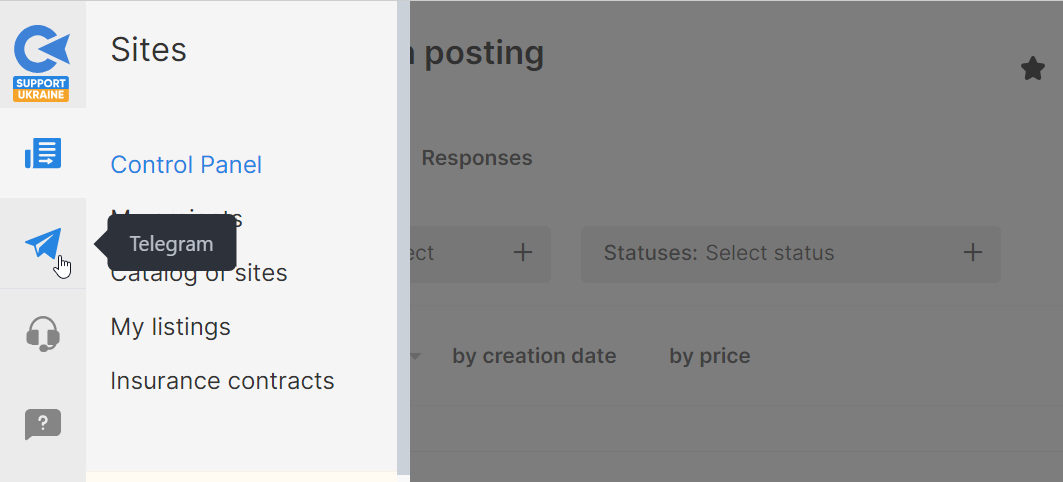Switch to the Responses tab
The width and height of the screenshot is (1063, 482).
tap(477, 158)
